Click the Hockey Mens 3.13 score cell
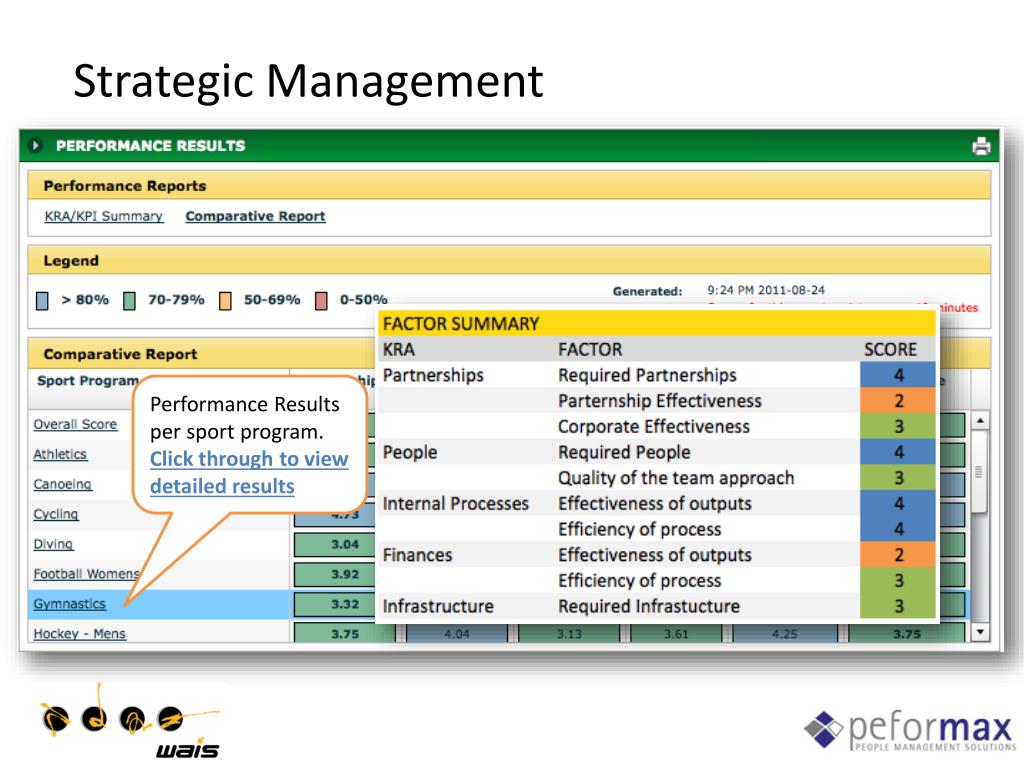The height and width of the screenshot is (768, 1024). coord(569,633)
